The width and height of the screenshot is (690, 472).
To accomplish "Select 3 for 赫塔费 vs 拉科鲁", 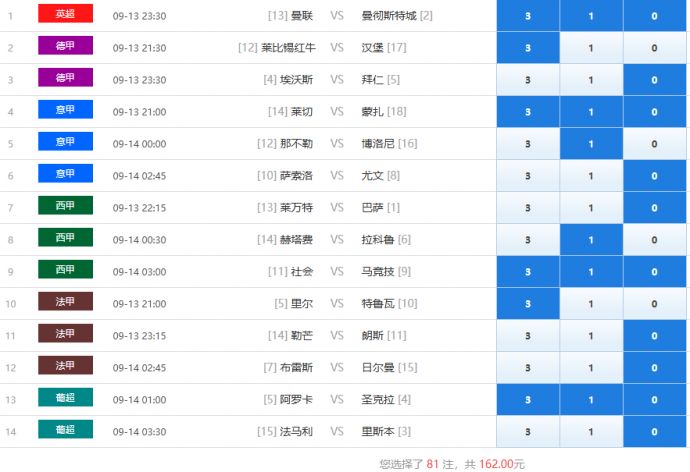I will pyautogui.click(x=528, y=240).
